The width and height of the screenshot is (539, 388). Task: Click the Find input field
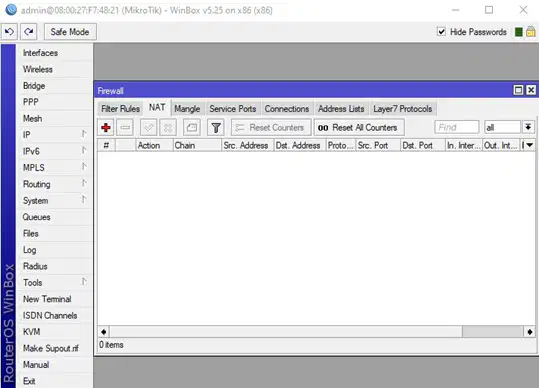pos(456,127)
